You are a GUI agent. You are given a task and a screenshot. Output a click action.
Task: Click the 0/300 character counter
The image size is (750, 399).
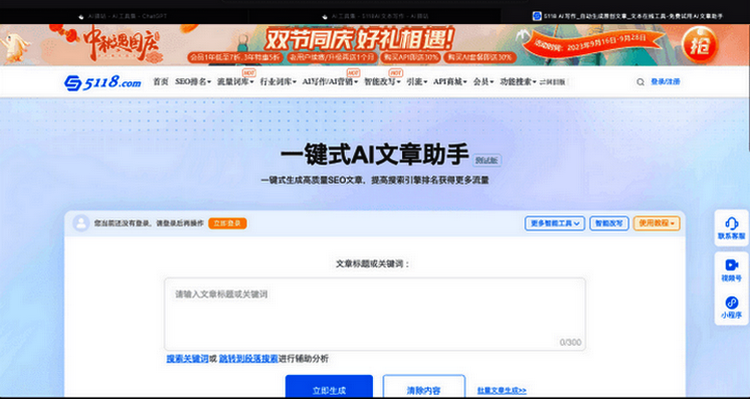pyautogui.click(x=570, y=342)
